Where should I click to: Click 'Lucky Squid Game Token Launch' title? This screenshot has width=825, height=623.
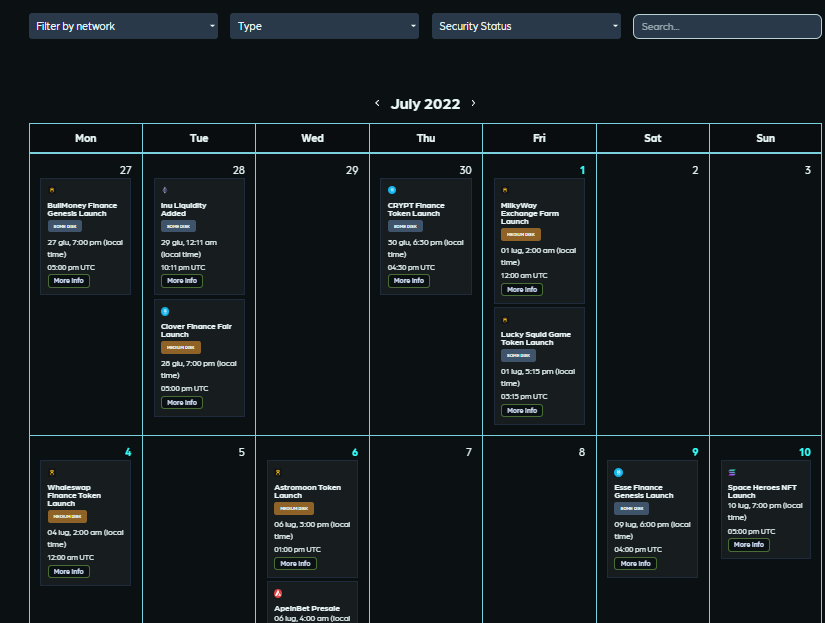pos(536,338)
